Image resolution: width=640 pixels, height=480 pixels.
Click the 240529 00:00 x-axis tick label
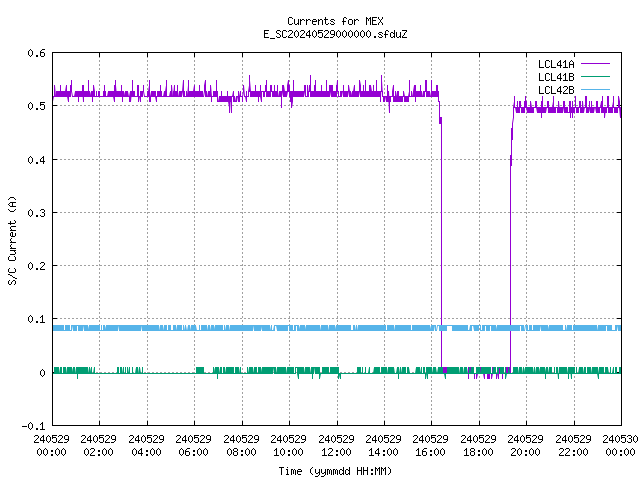[x=51, y=445]
